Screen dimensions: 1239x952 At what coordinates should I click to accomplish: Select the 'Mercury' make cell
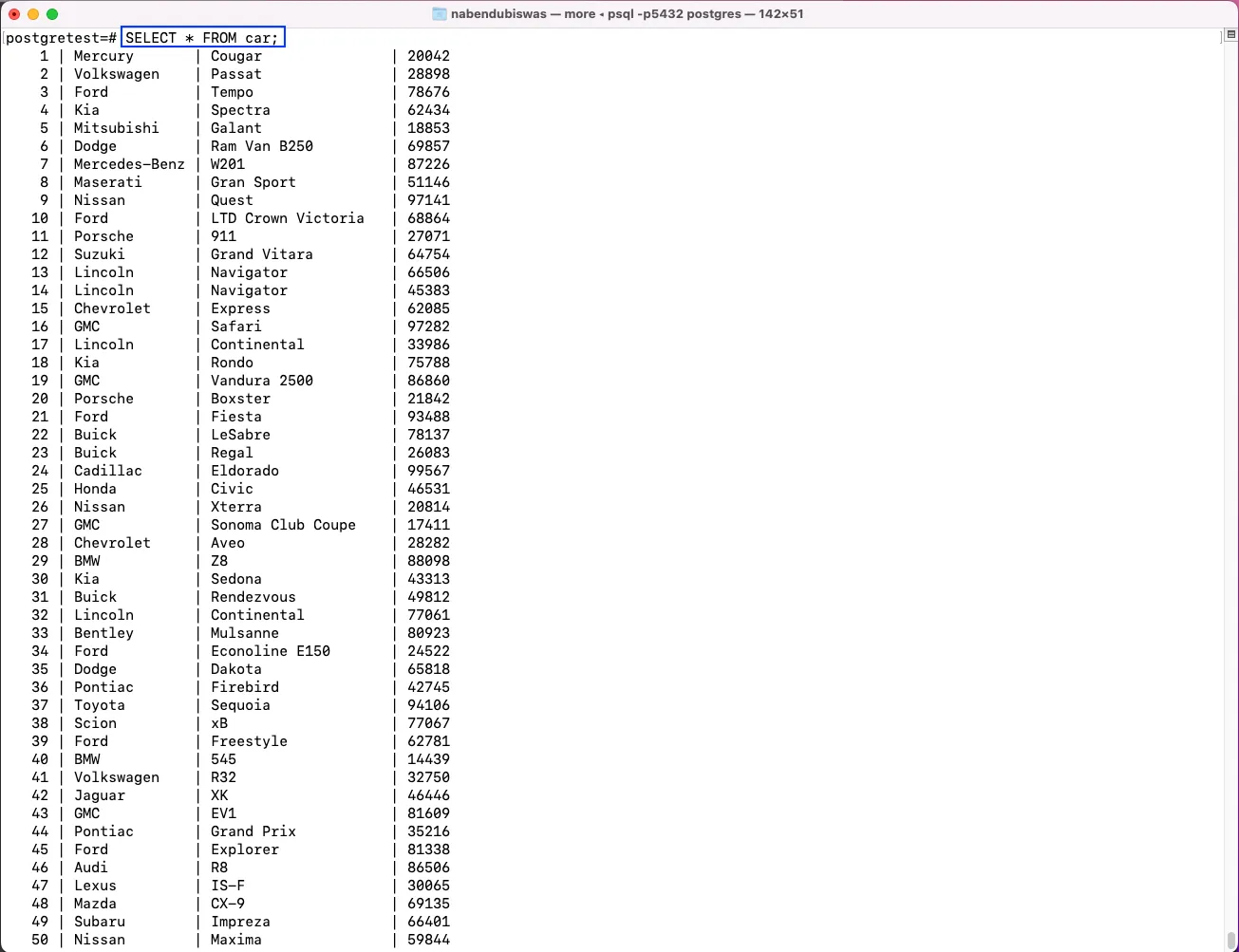pyautogui.click(x=103, y=56)
